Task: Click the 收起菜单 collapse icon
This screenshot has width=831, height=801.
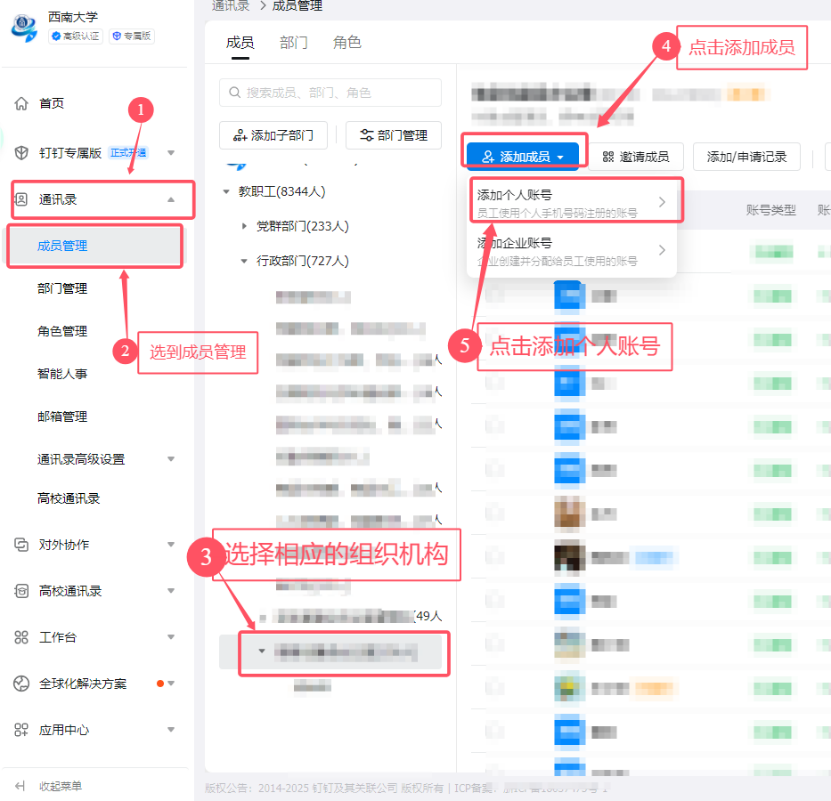Action: (x=19, y=786)
